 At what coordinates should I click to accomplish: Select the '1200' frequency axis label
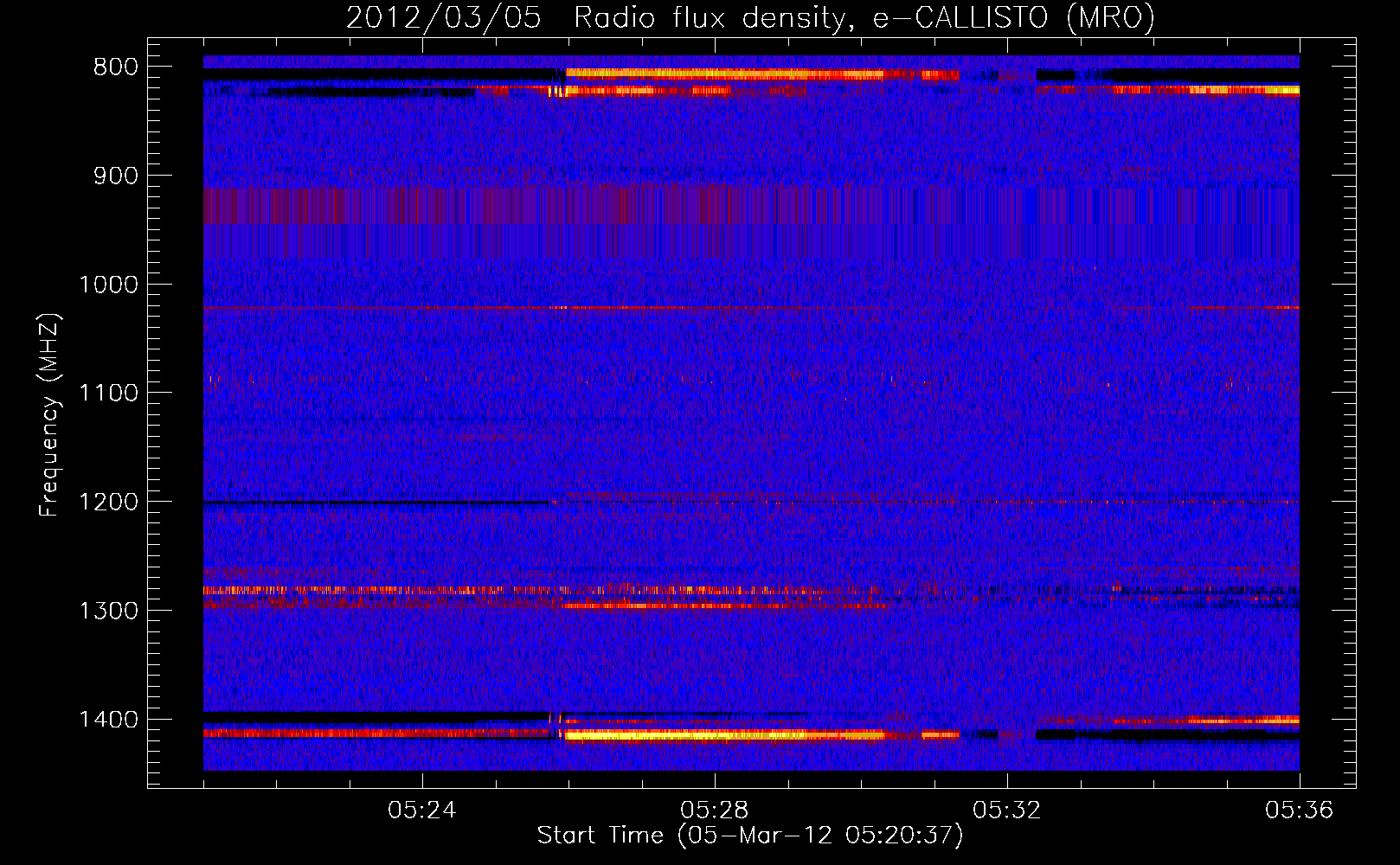(108, 503)
